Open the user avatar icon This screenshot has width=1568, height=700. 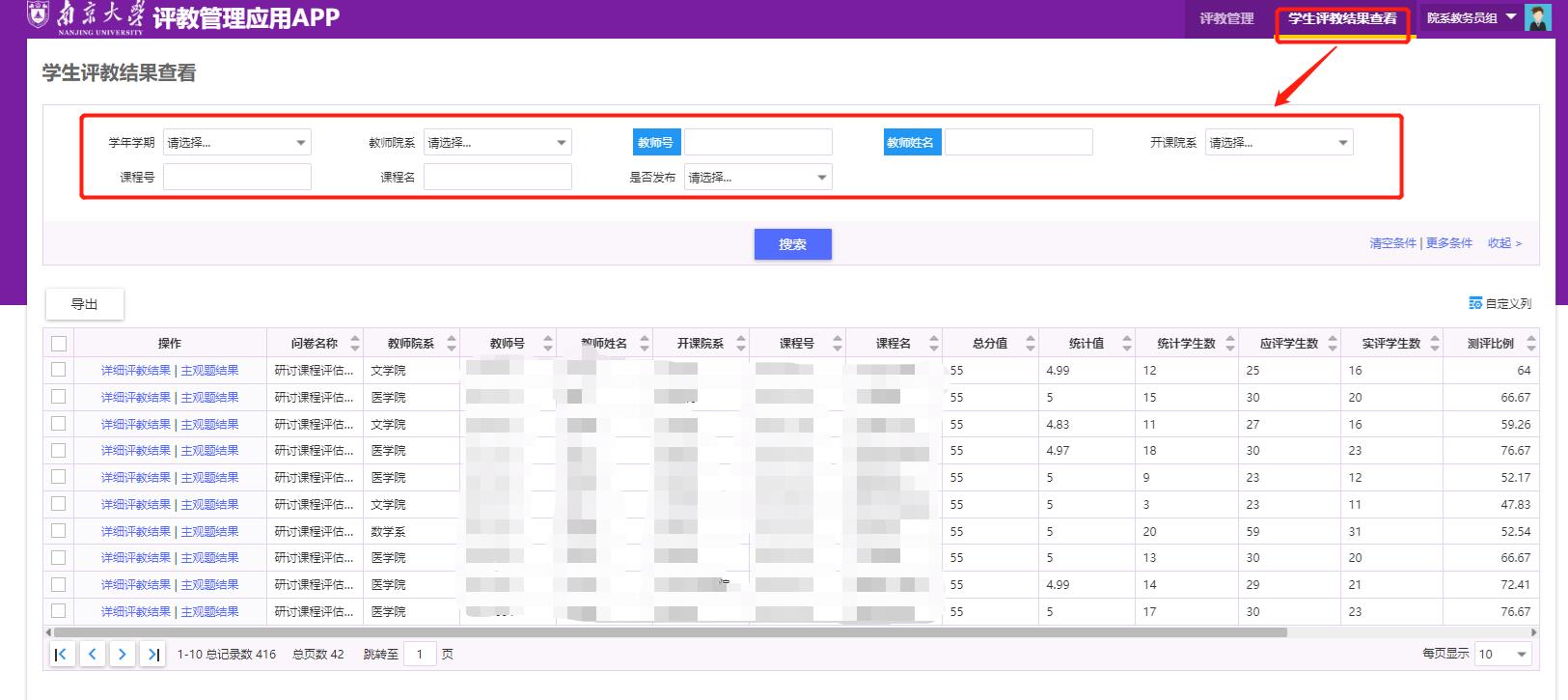coord(1537,17)
